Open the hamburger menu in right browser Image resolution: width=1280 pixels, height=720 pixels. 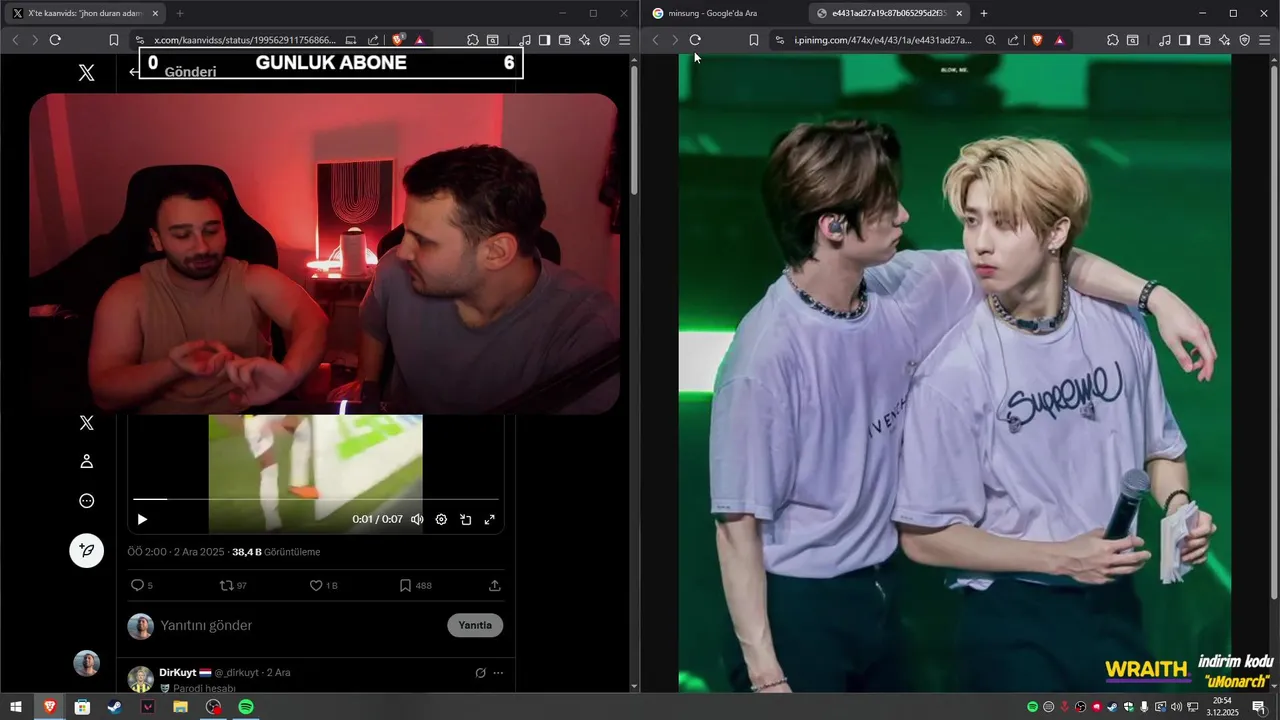click(1264, 40)
